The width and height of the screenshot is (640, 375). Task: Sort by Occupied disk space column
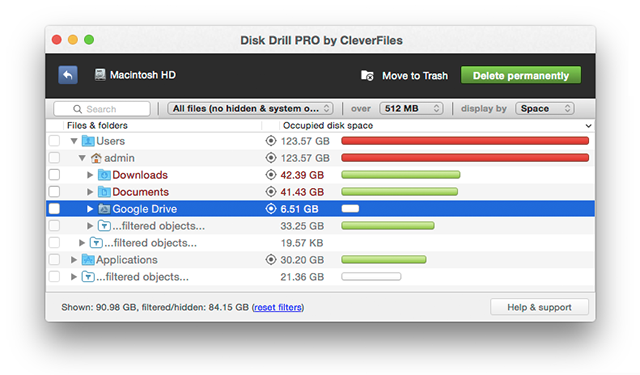click(x=328, y=126)
